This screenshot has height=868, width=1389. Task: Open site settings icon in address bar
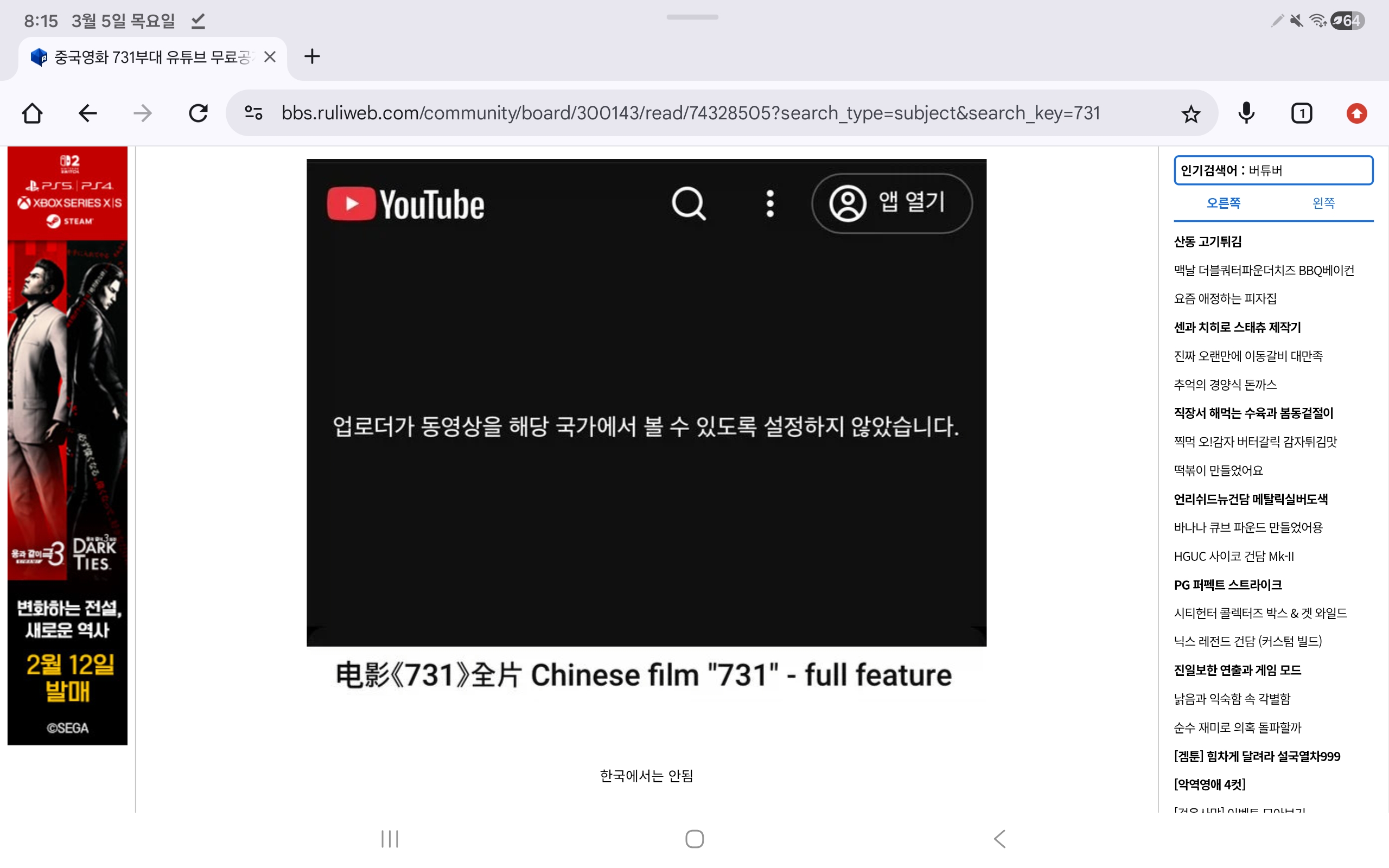(253, 113)
